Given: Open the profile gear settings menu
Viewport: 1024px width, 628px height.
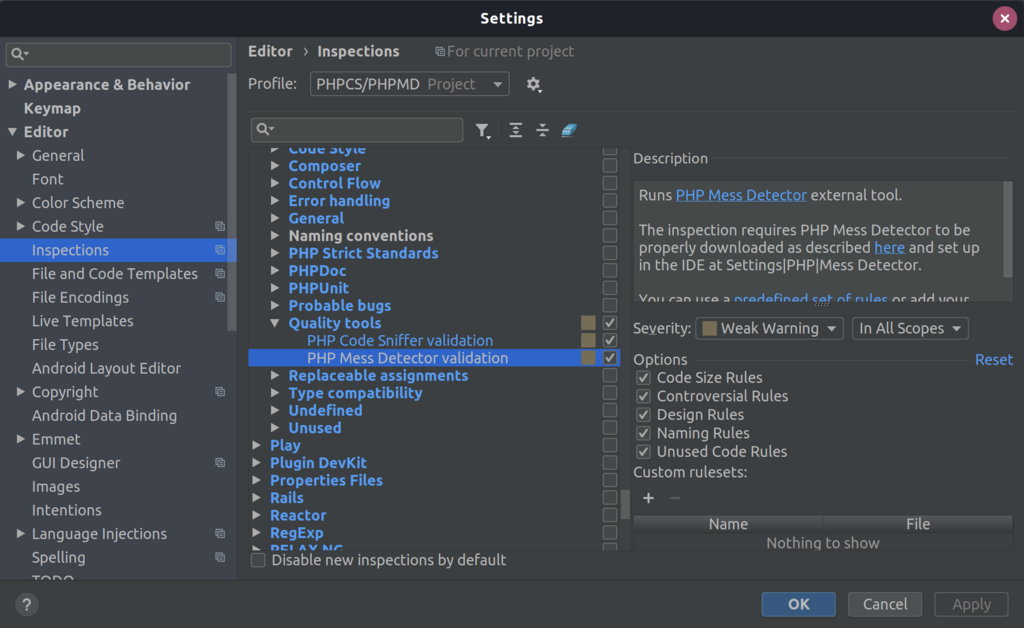Looking at the screenshot, I should [534, 84].
